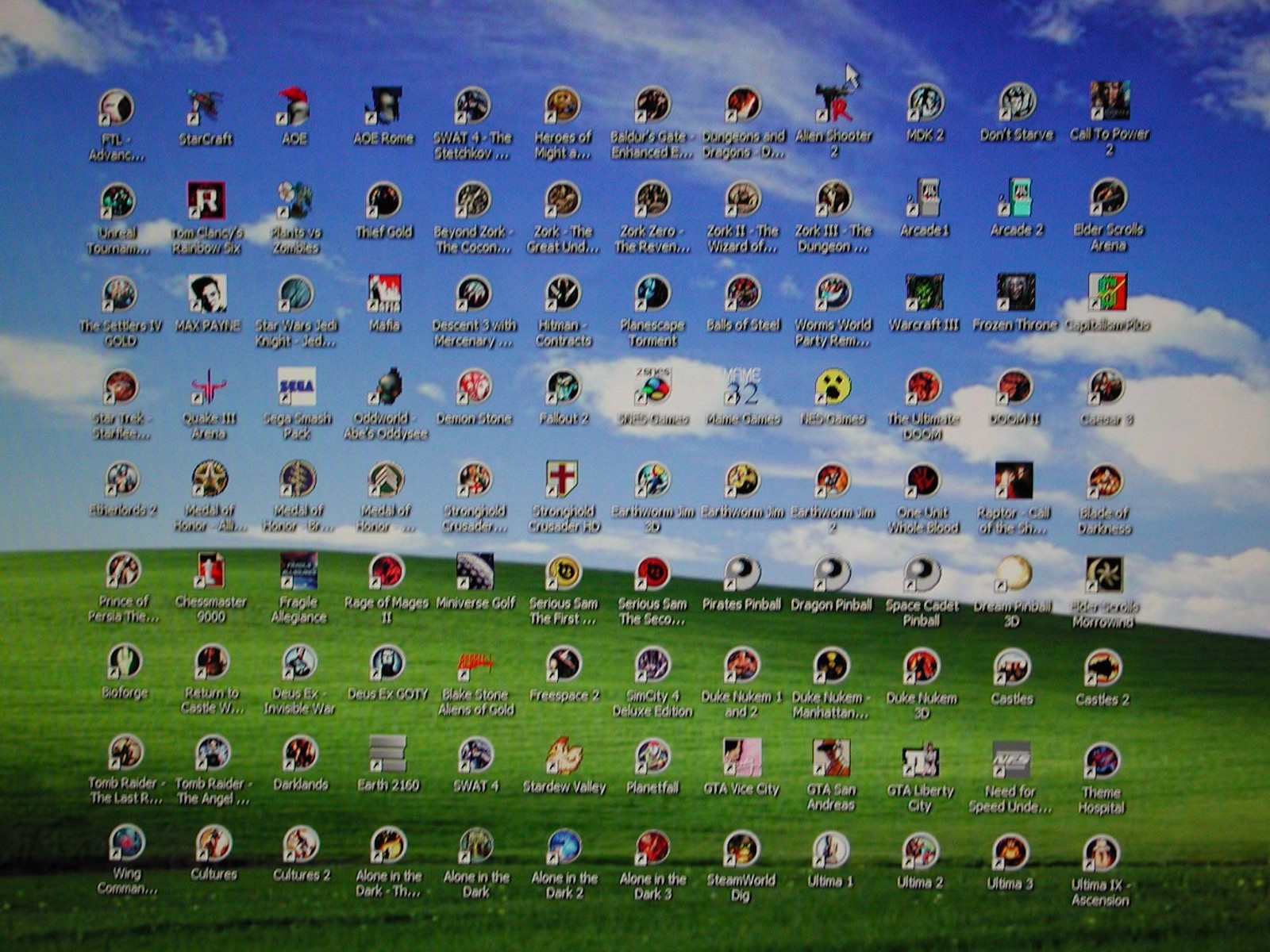Click the Raptor - Call of the Shadows icon
Image resolution: width=1270 pixels, height=952 pixels.
point(1014,482)
